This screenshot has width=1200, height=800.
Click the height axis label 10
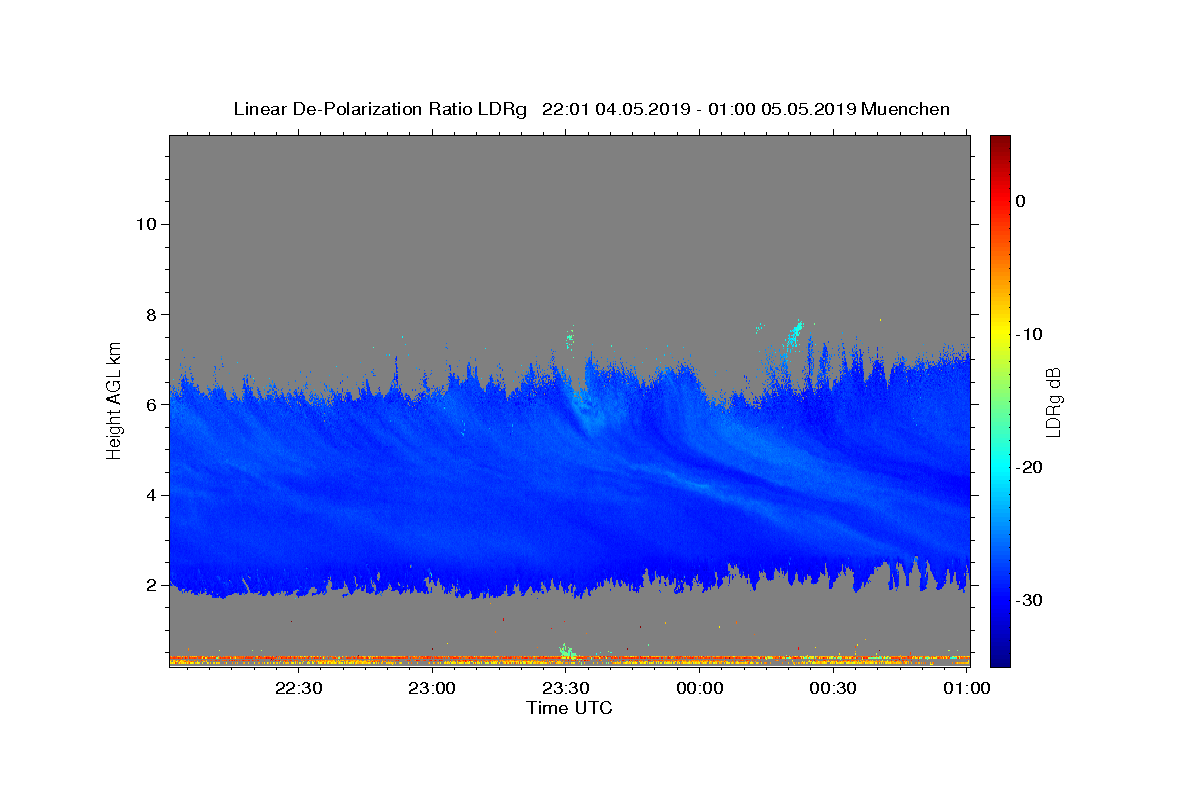pos(146,224)
